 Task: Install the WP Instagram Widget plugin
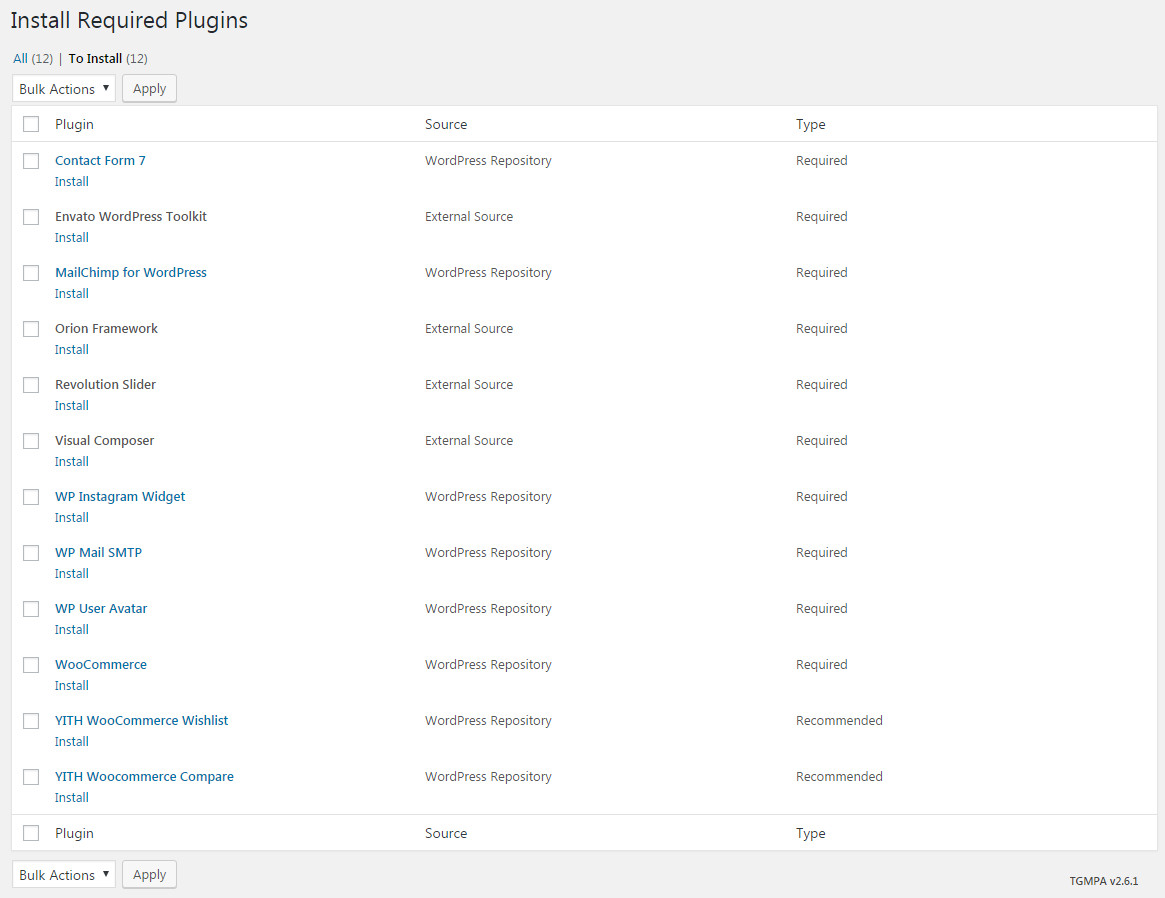pos(71,518)
